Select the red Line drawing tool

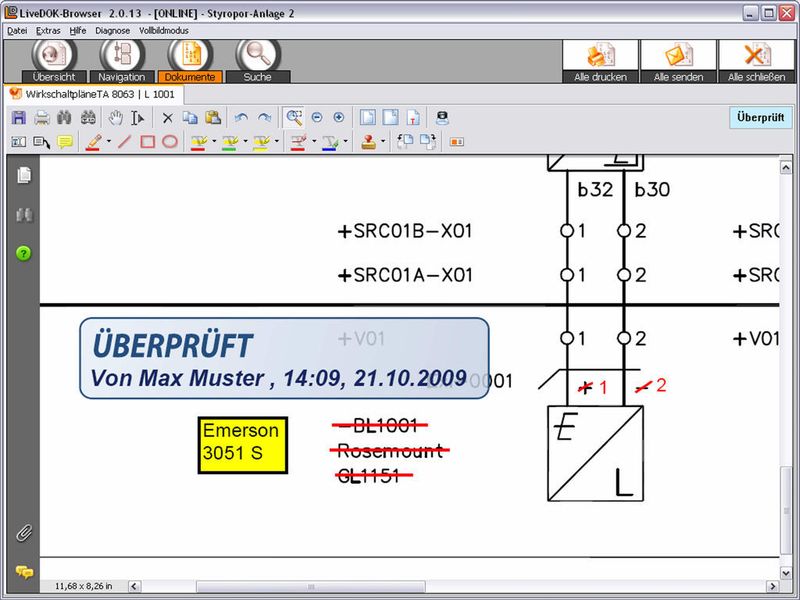click(124, 142)
